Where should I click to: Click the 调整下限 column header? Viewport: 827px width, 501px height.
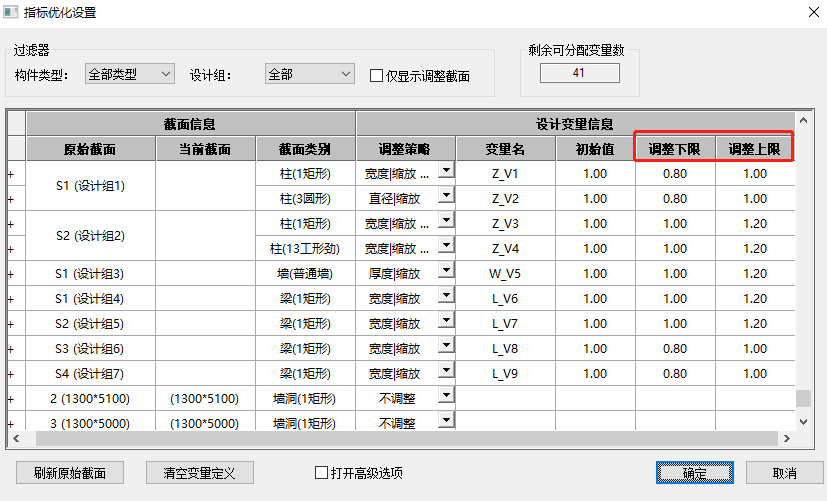coord(675,149)
